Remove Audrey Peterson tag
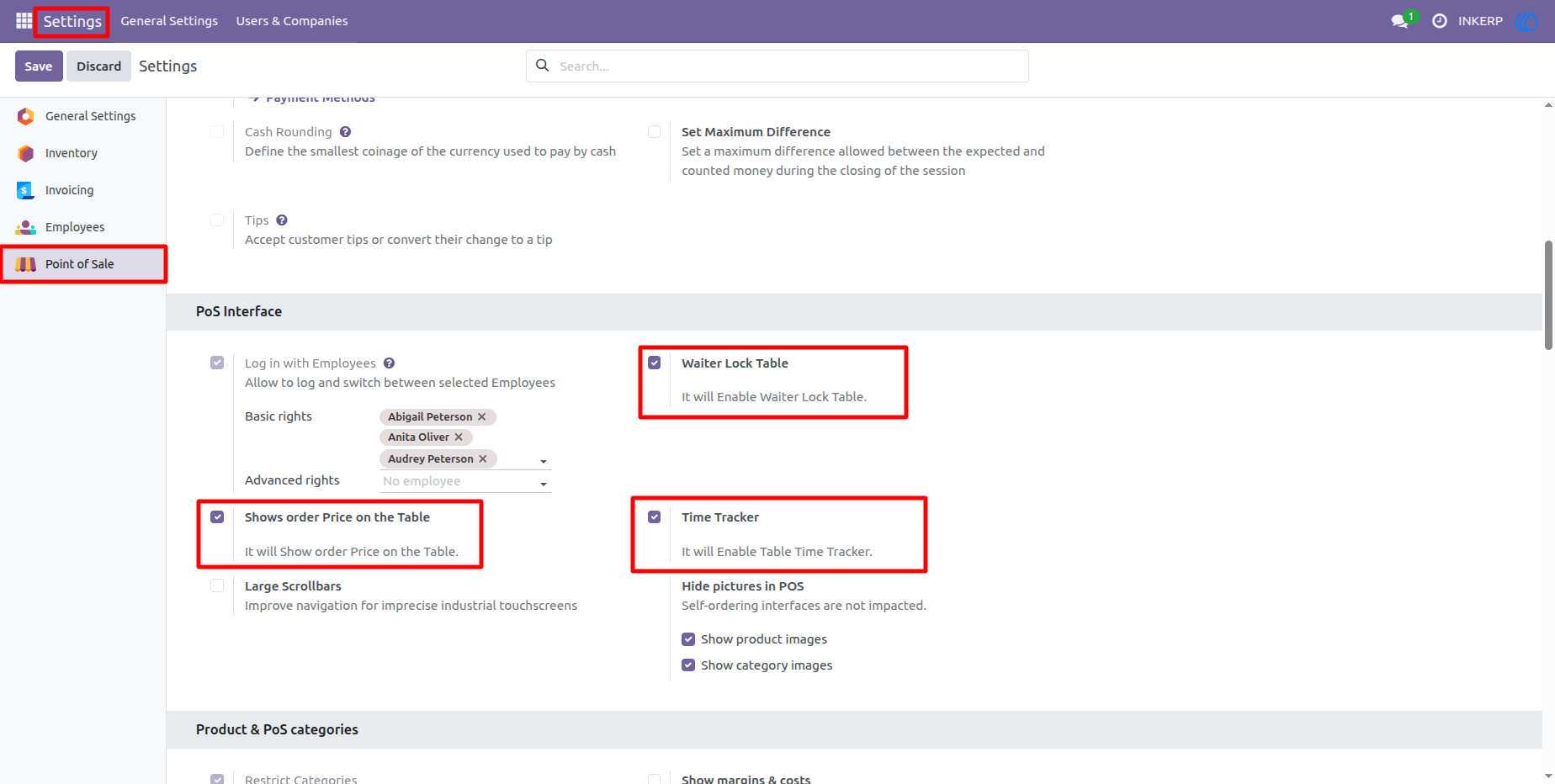Screen dimensions: 1555x784 pos(483,459)
